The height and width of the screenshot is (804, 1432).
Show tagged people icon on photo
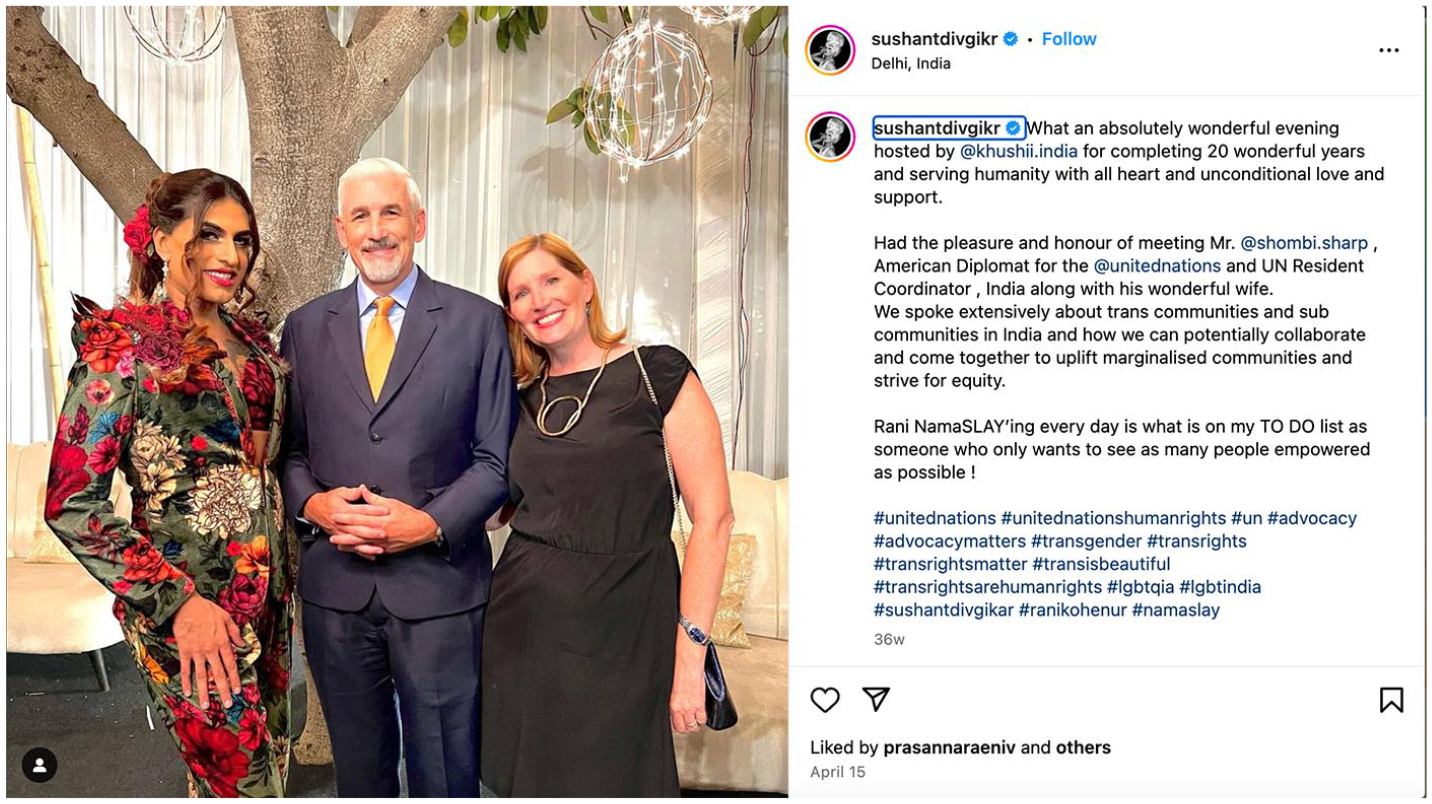point(39,765)
